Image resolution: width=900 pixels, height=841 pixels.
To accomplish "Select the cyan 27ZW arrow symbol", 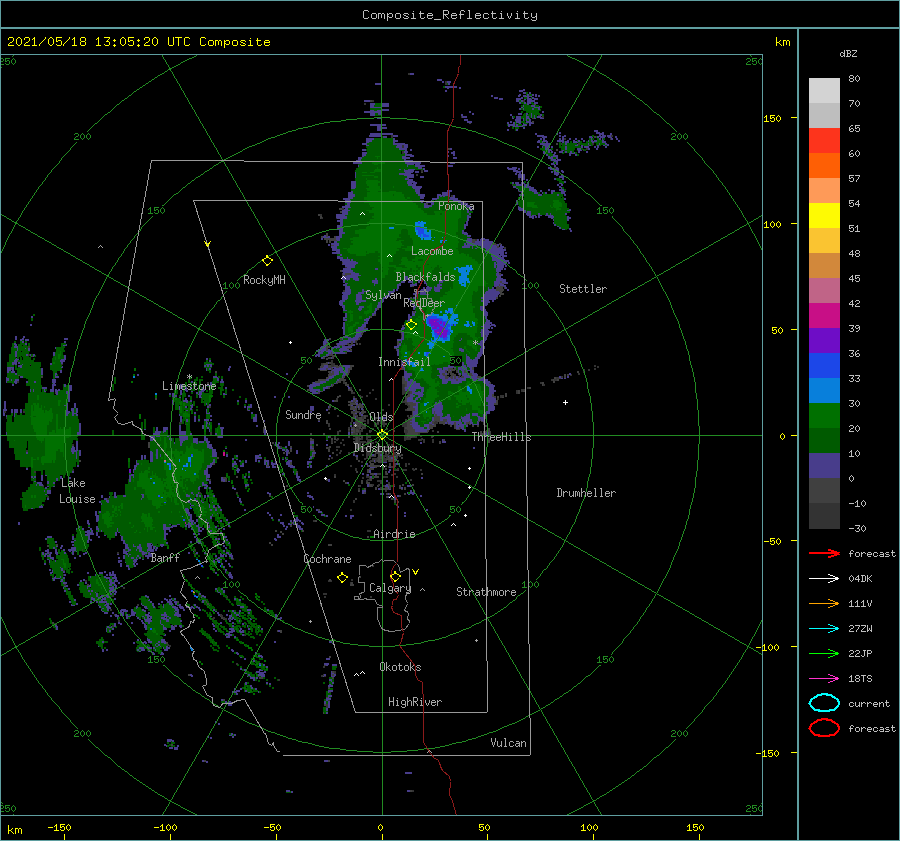I will tap(824, 629).
